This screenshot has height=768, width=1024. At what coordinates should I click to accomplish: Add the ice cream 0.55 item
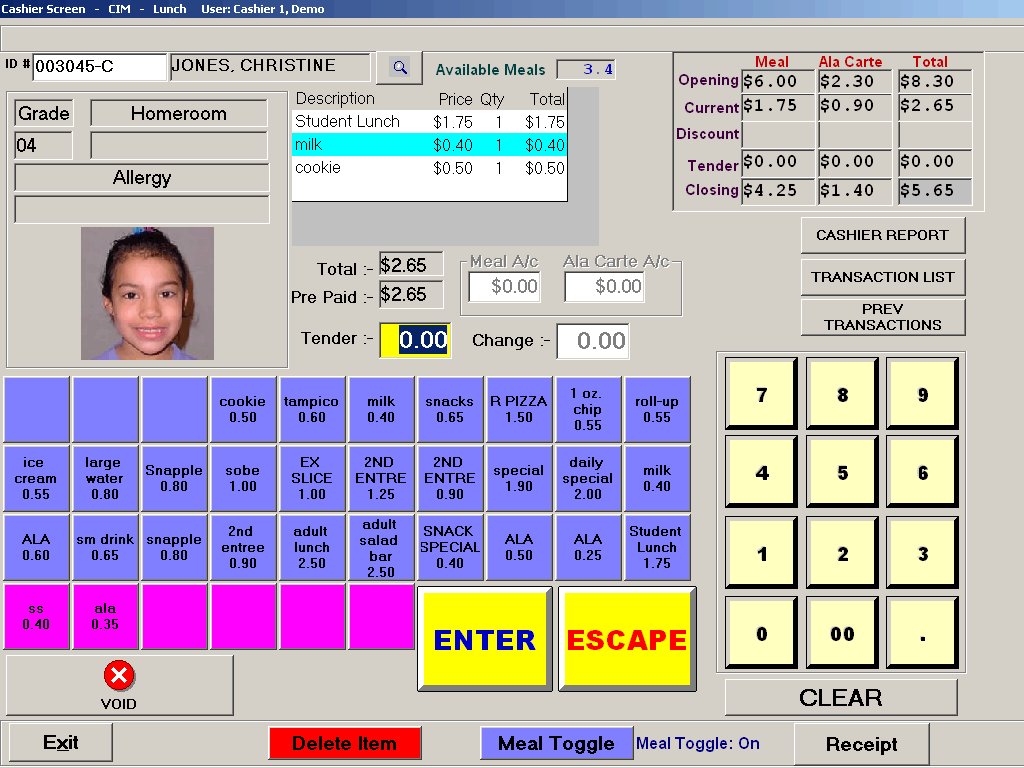[36, 478]
